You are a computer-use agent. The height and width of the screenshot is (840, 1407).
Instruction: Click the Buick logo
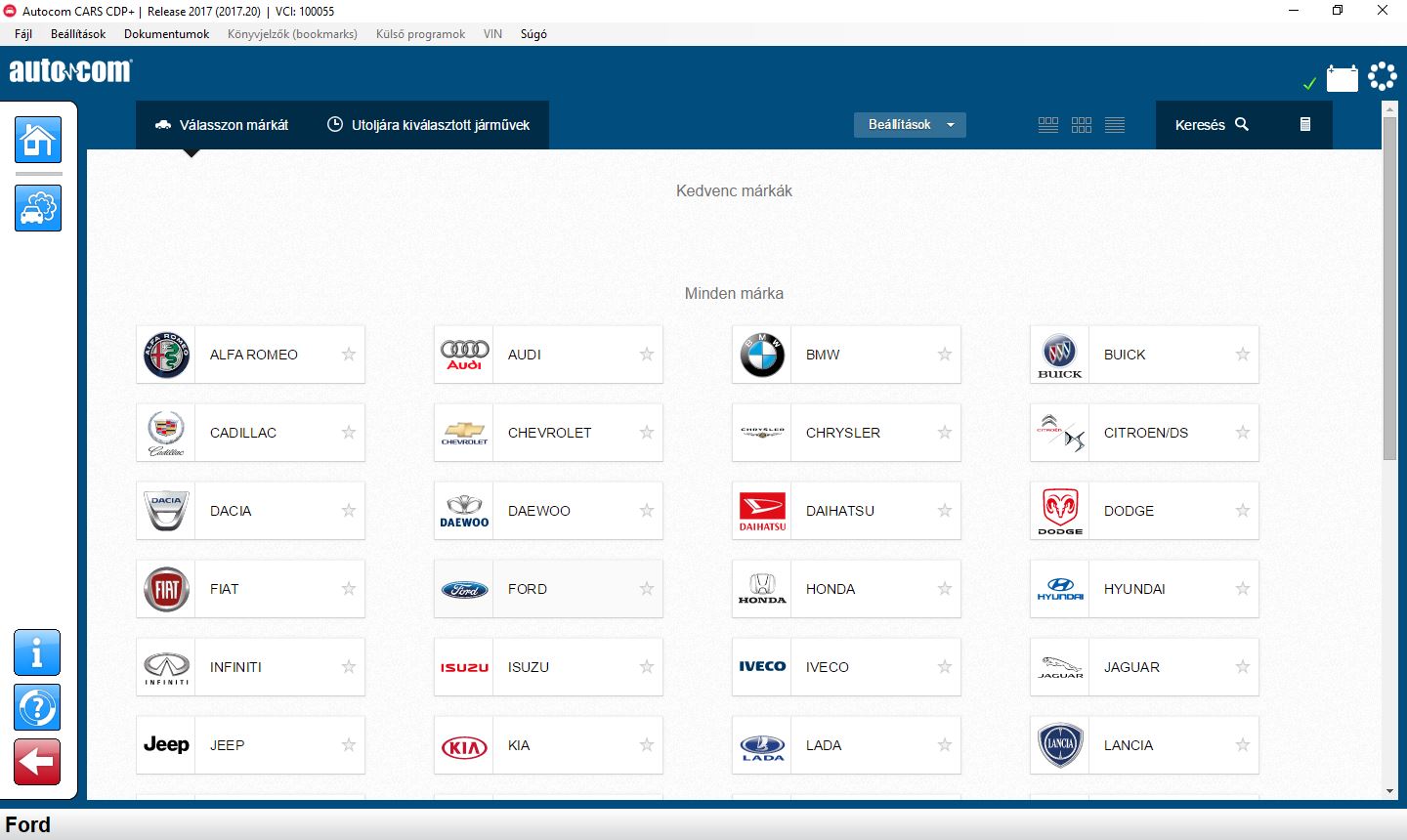(x=1060, y=356)
